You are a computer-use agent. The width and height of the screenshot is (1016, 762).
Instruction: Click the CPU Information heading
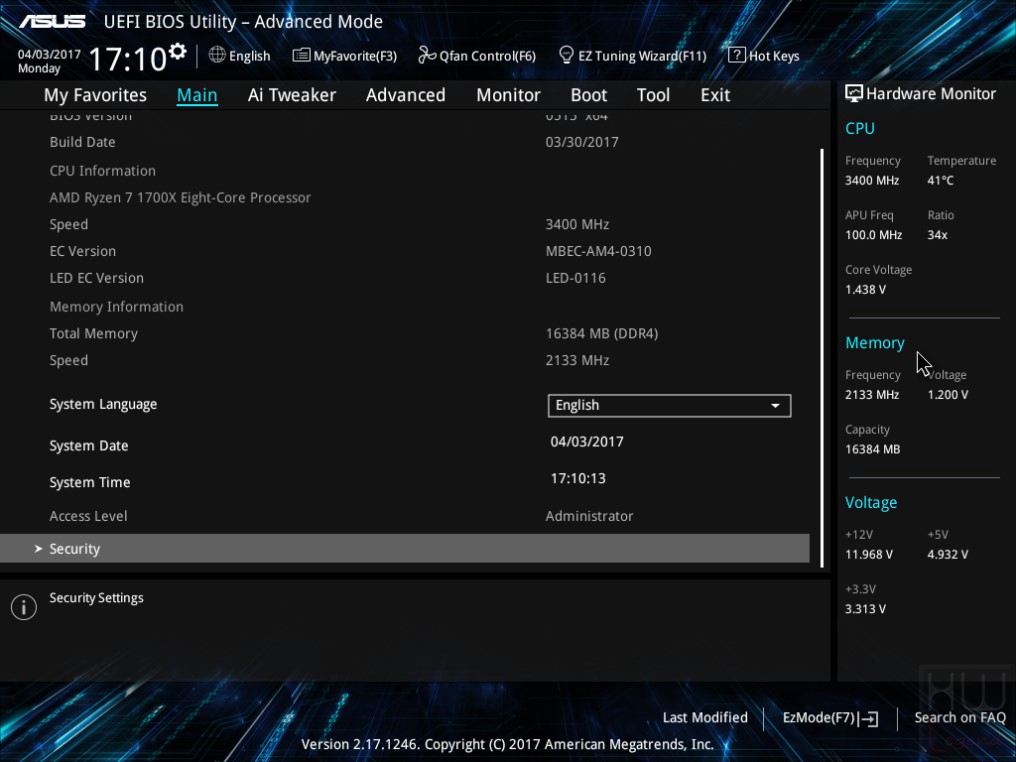pos(102,171)
